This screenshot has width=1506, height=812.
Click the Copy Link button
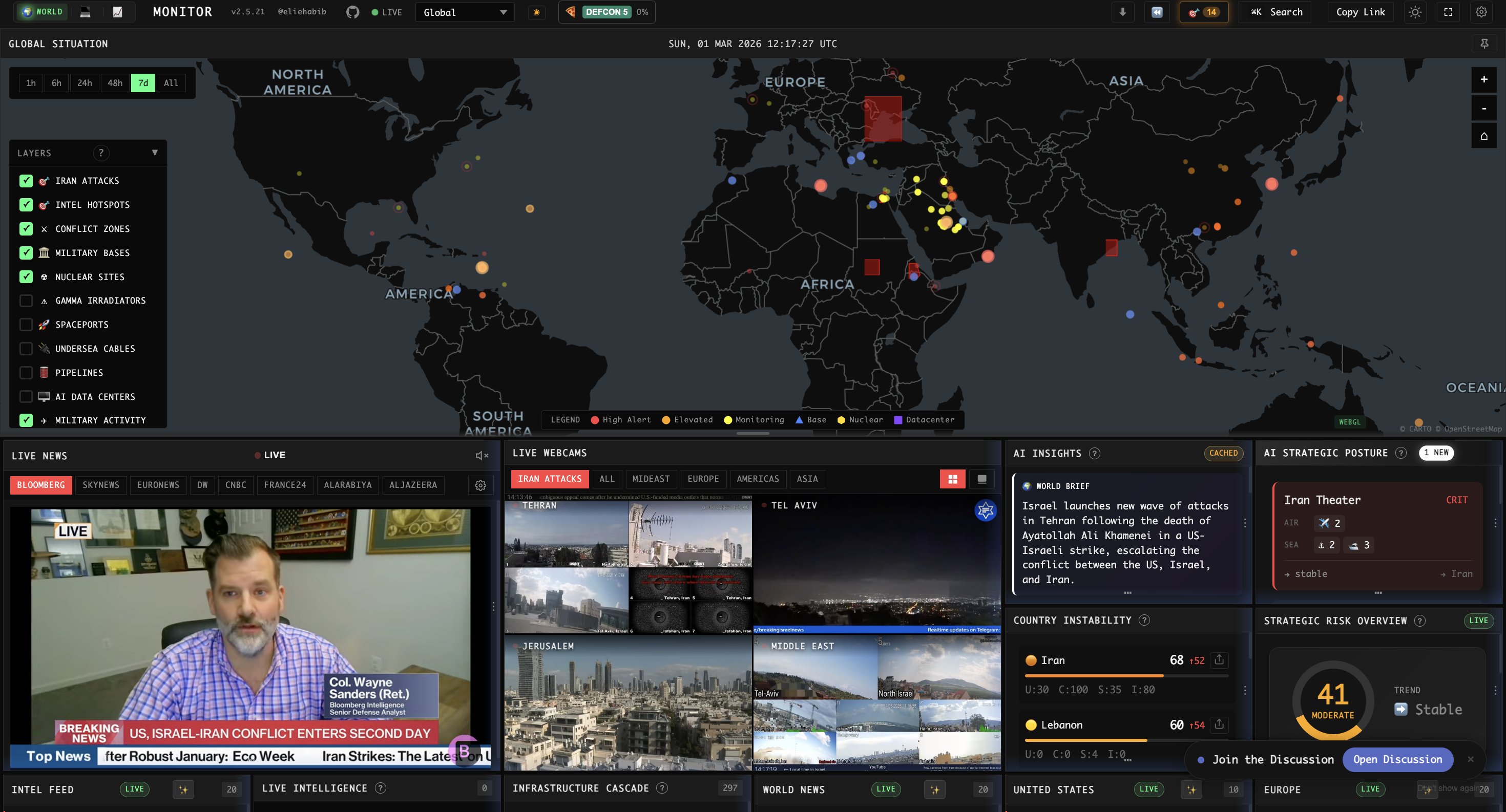click(x=1360, y=12)
